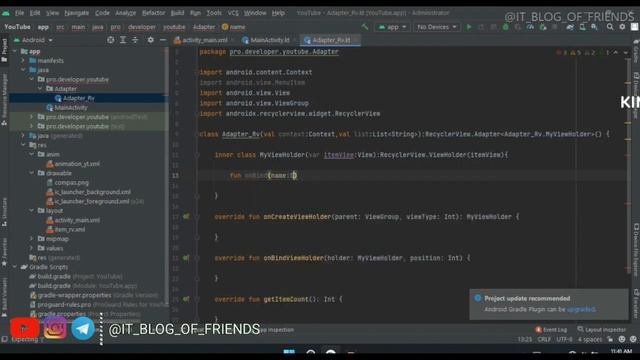Open the Build menu
640x360 pixels.
pos(177,13)
